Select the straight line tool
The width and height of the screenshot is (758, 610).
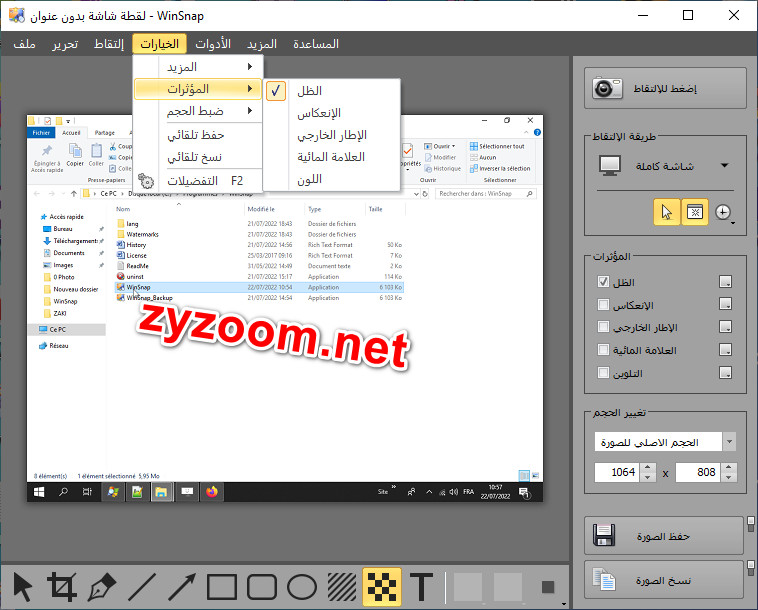click(x=142, y=587)
